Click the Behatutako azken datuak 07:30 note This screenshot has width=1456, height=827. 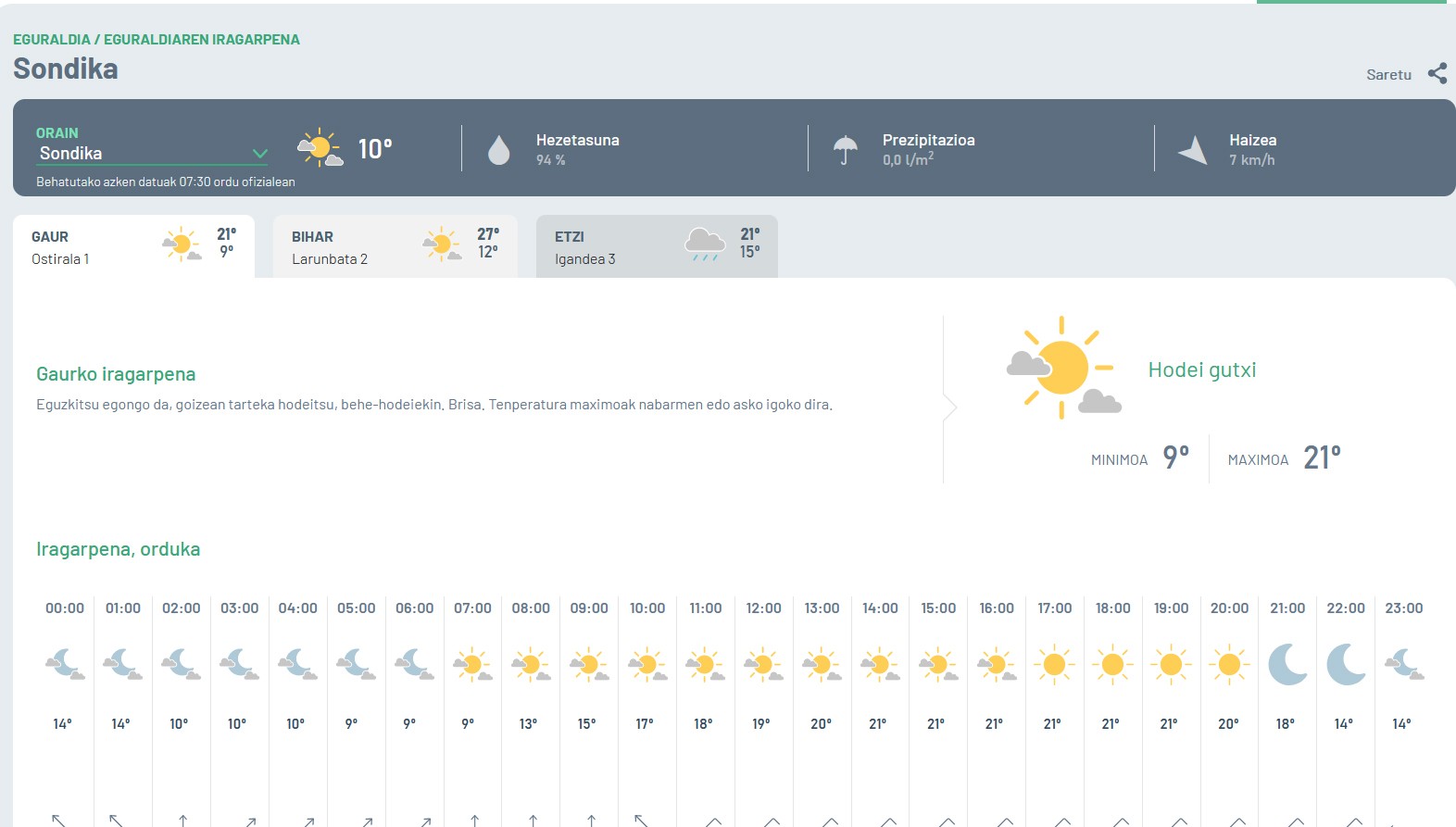(x=166, y=182)
